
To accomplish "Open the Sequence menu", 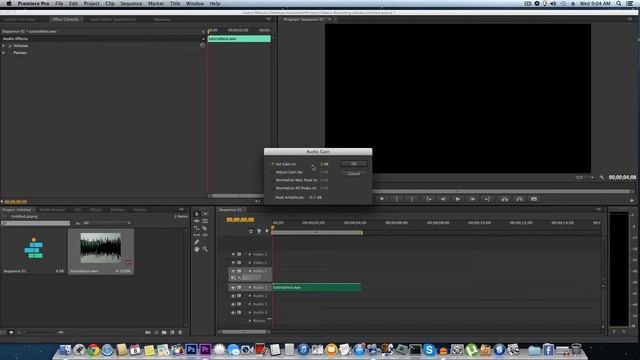I will pyautogui.click(x=131, y=4).
